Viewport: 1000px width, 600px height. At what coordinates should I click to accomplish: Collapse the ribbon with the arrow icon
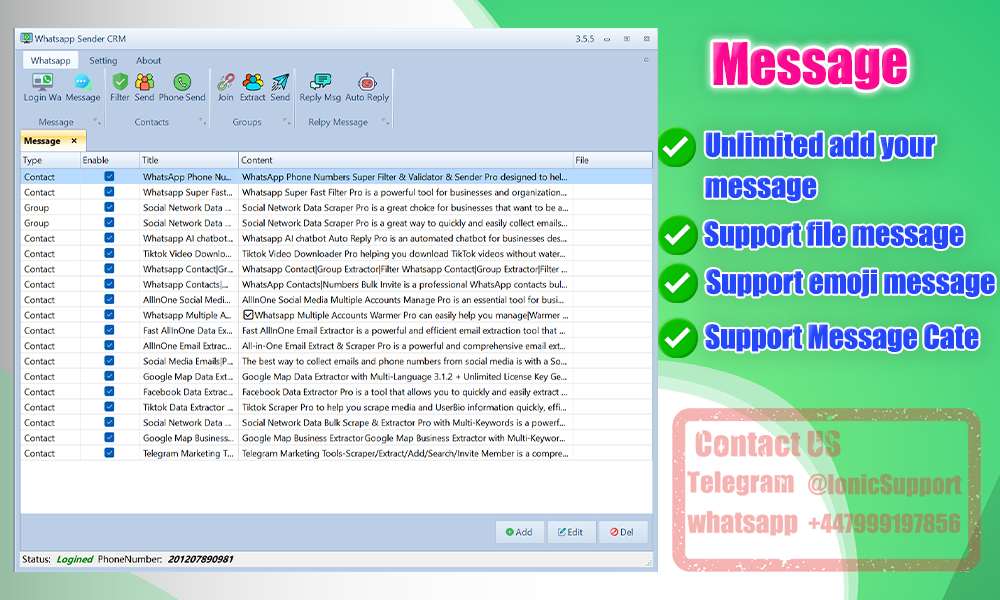click(x=646, y=60)
